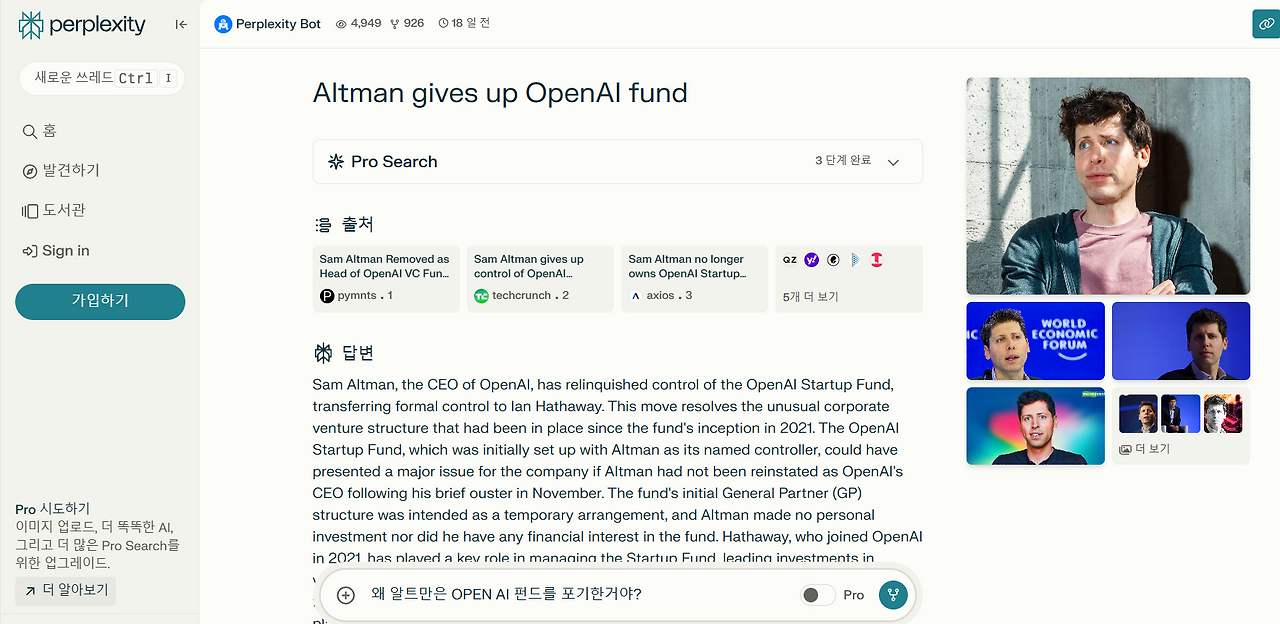Click the 홈 search icon in sidebar
The image size is (1280, 624).
pyautogui.click(x=32, y=130)
